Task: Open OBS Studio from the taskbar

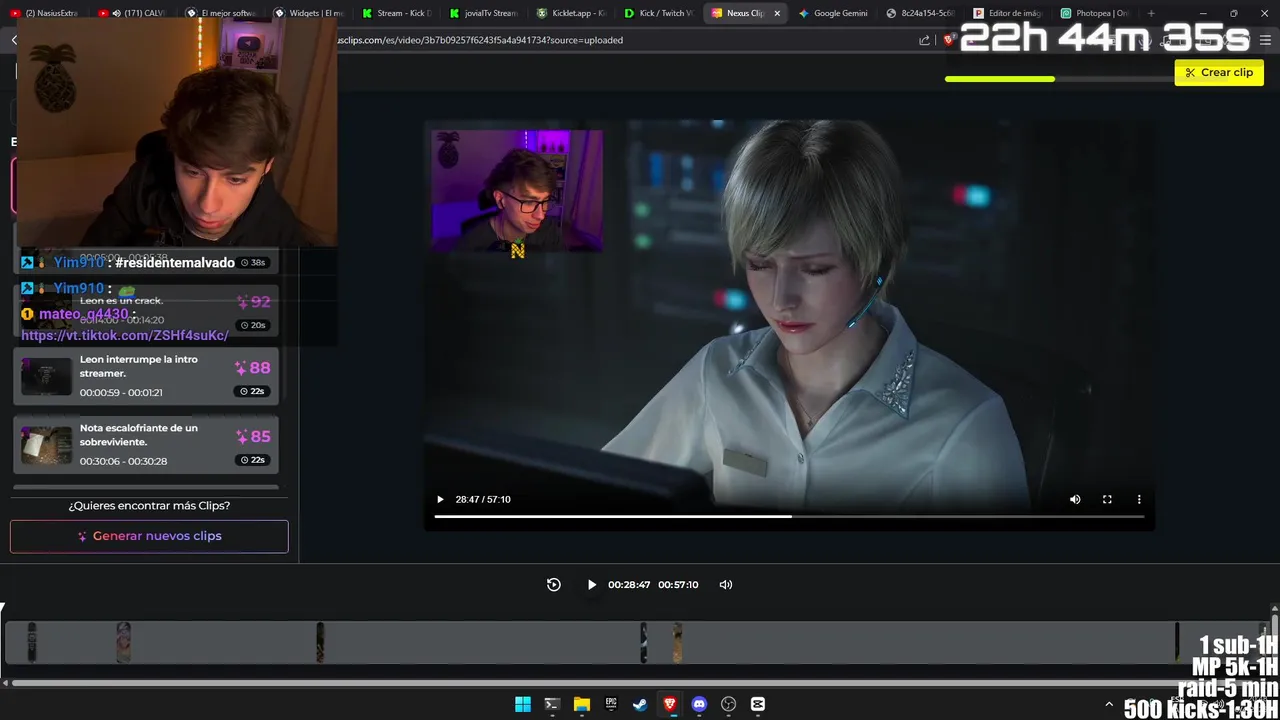Action: pyautogui.click(x=729, y=704)
